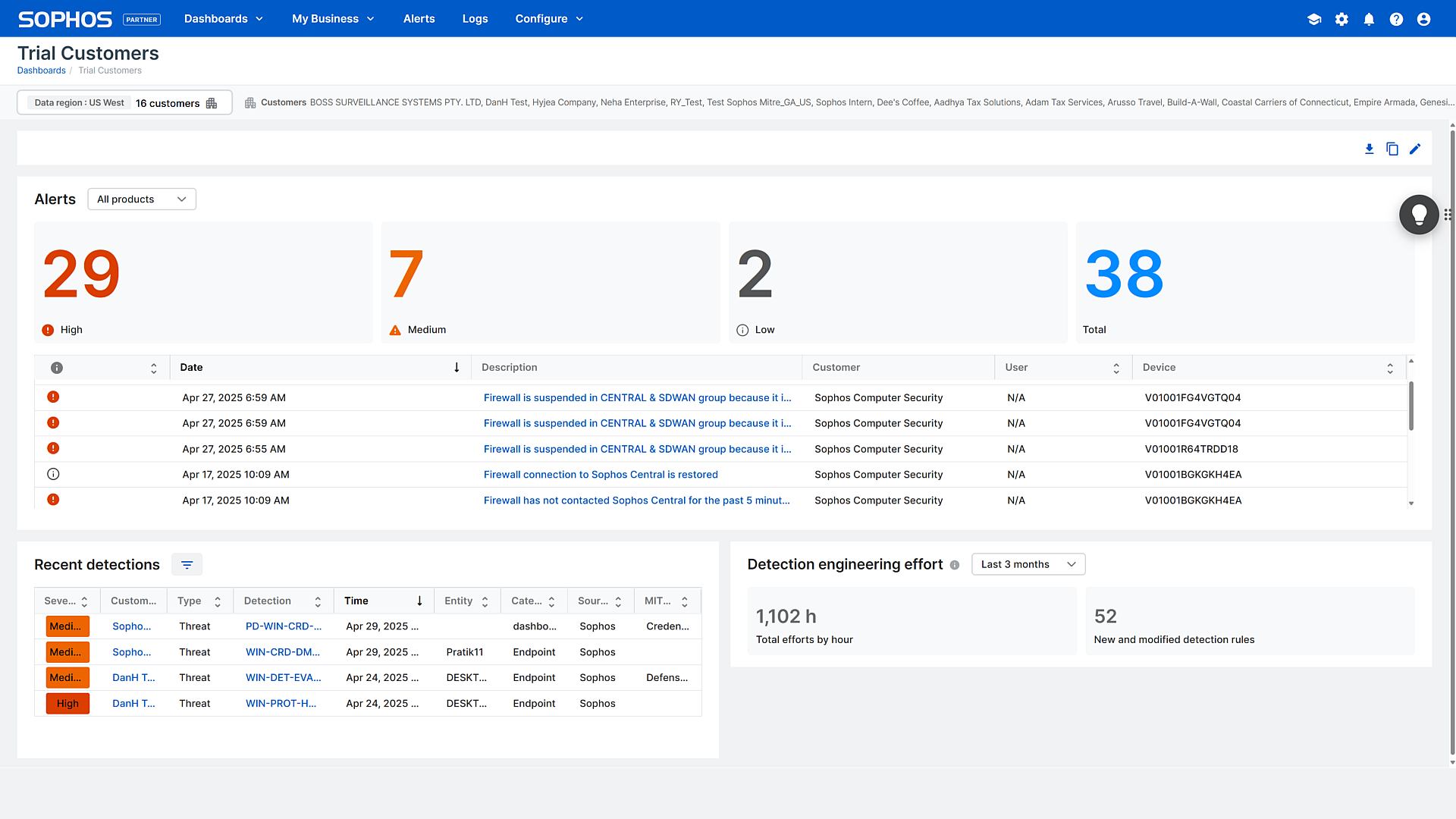Select the Logs menu item
The width and height of the screenshot is (1456, 819).
(475, 18)
